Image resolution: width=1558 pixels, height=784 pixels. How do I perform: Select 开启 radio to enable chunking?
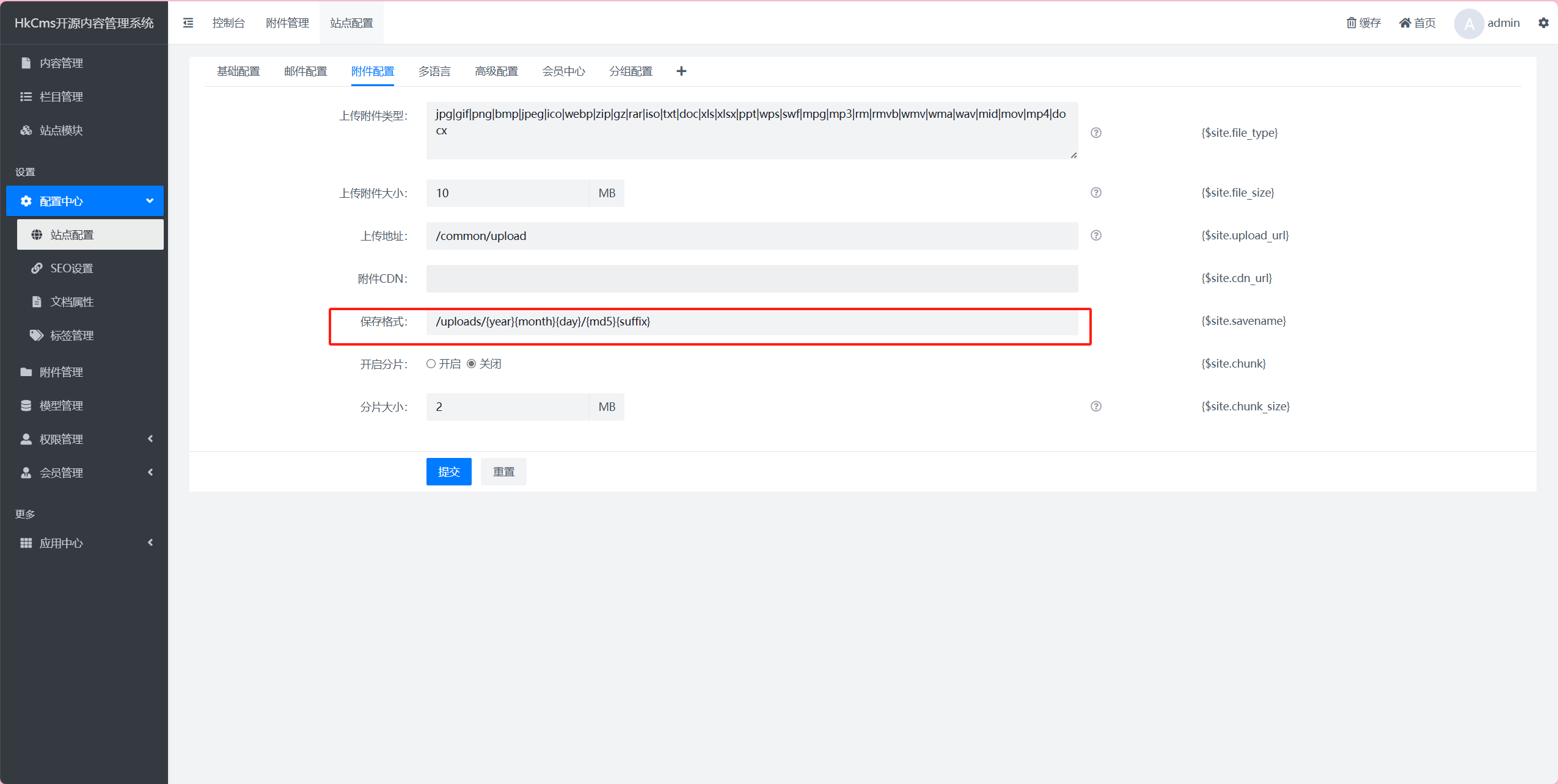coord(431,364)
